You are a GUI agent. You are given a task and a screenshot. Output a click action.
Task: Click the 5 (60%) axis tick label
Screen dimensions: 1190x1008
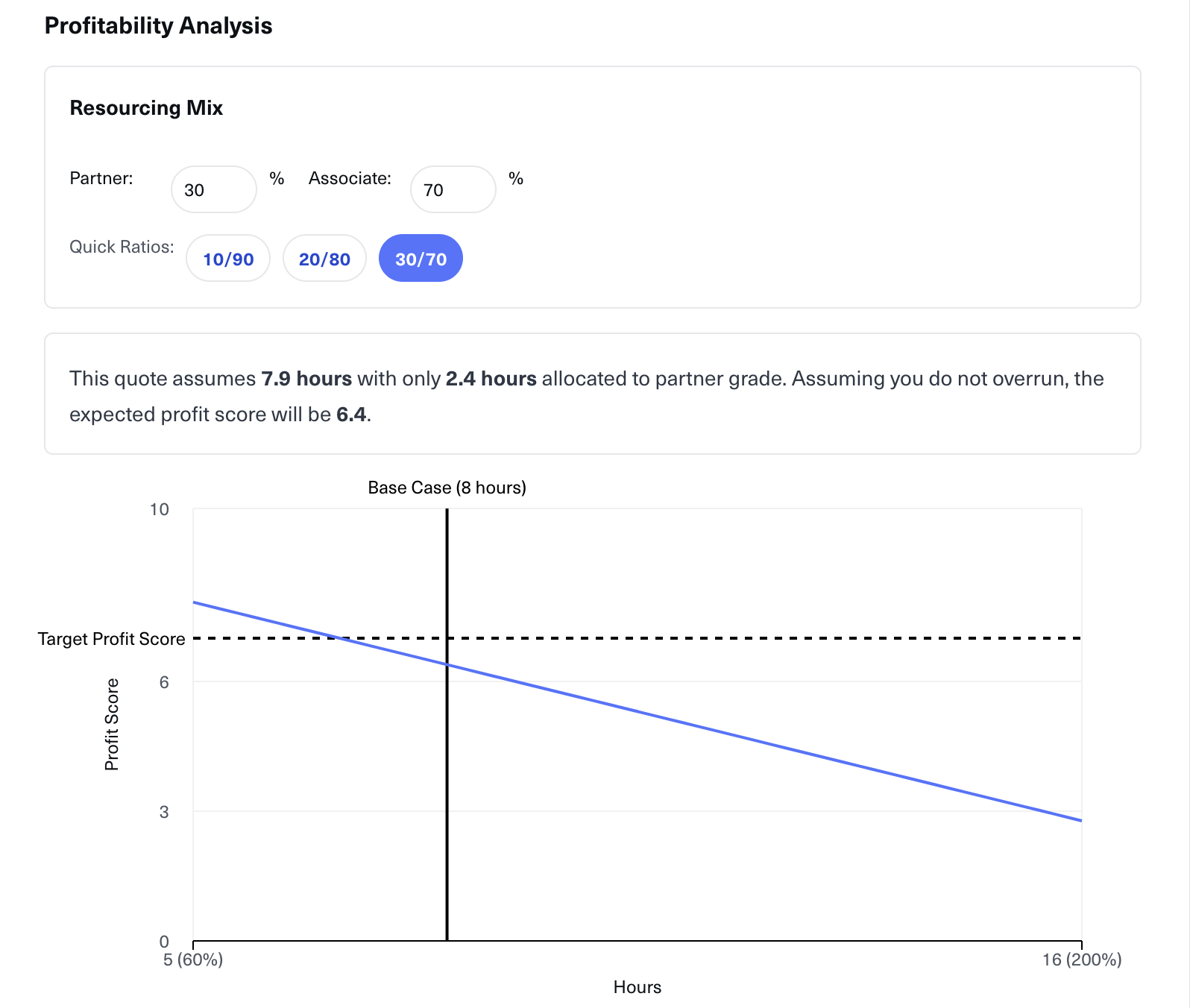(193, 960)
